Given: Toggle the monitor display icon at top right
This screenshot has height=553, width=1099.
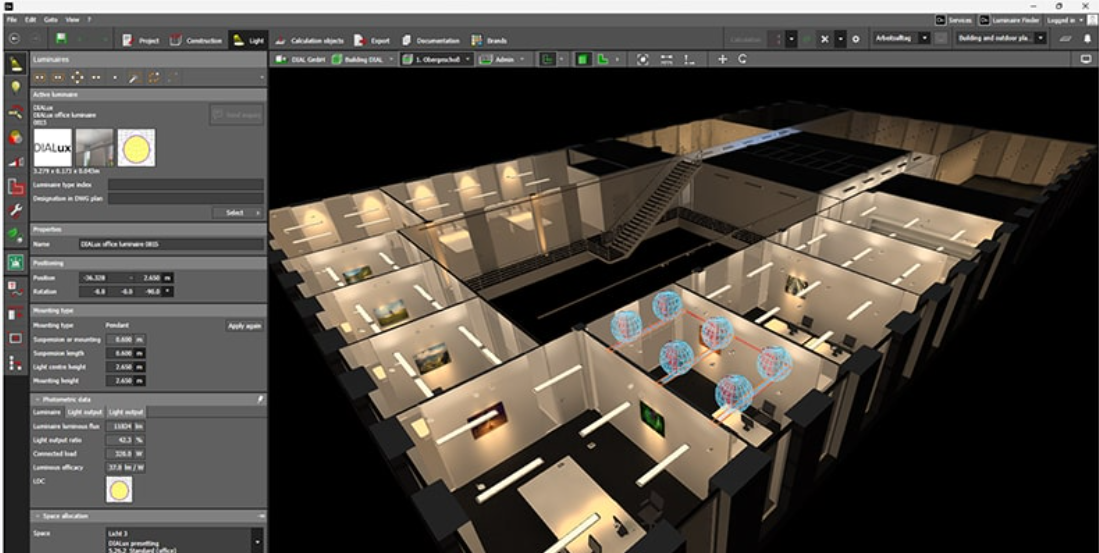Looking at the screenshot, I should [1086, 60].
